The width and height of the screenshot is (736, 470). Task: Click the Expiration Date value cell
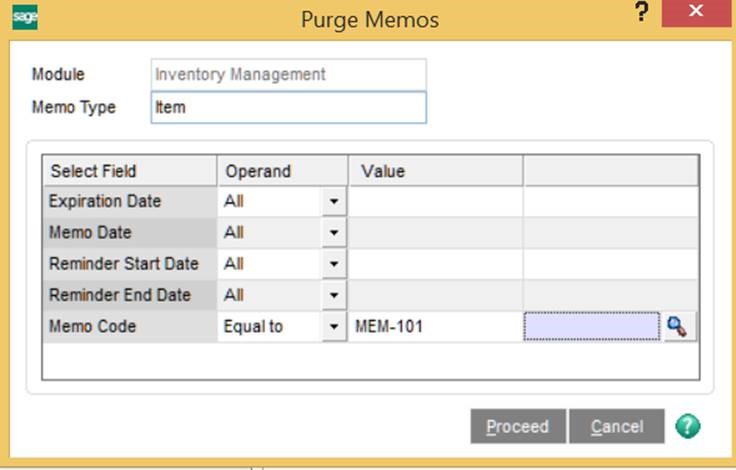(436, 201)
